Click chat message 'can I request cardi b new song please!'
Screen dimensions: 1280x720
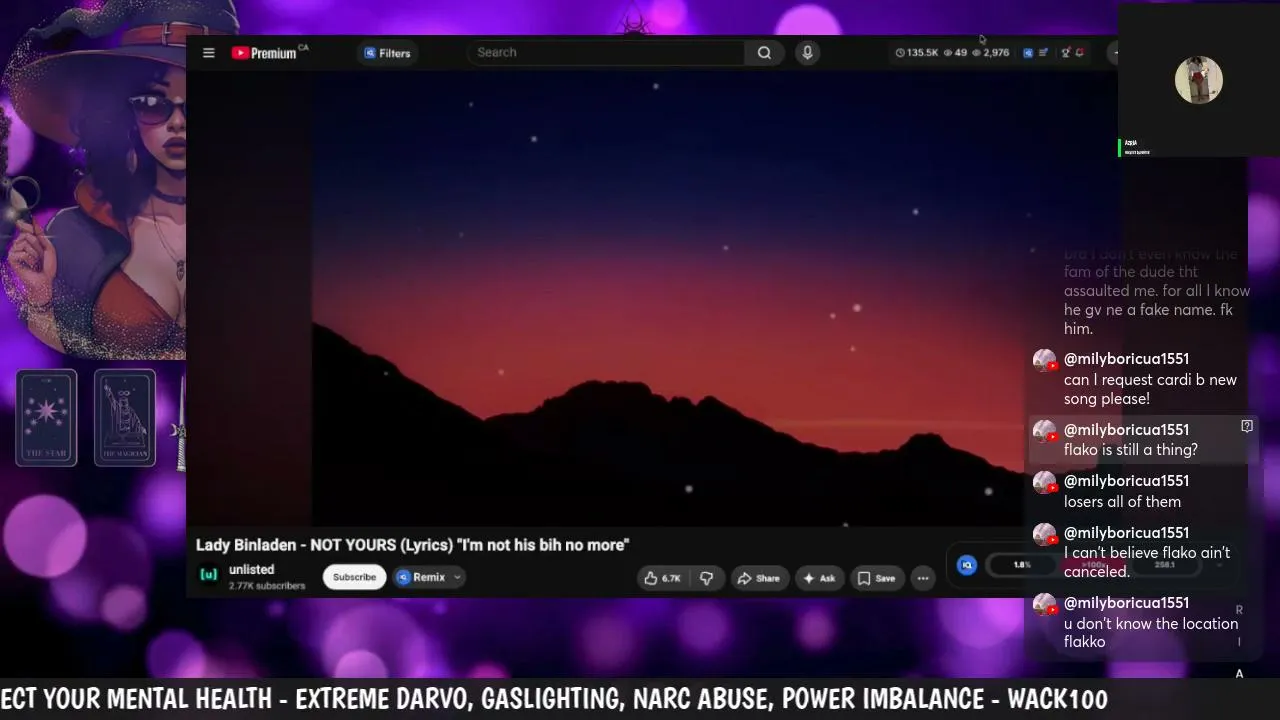1150,389
